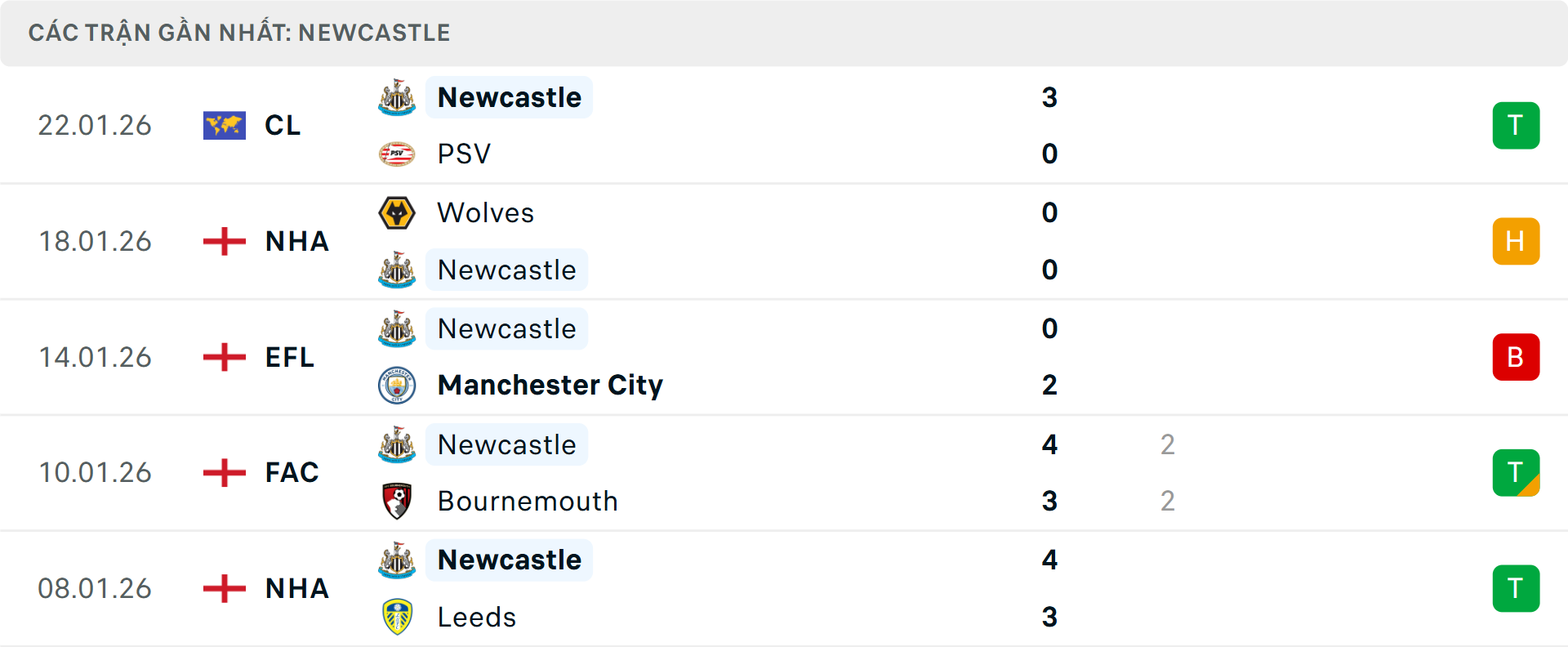The height and width of the screenshot is (647, 1568).
Task: Click the England flag beside EFL
Action: click(223, 357)
